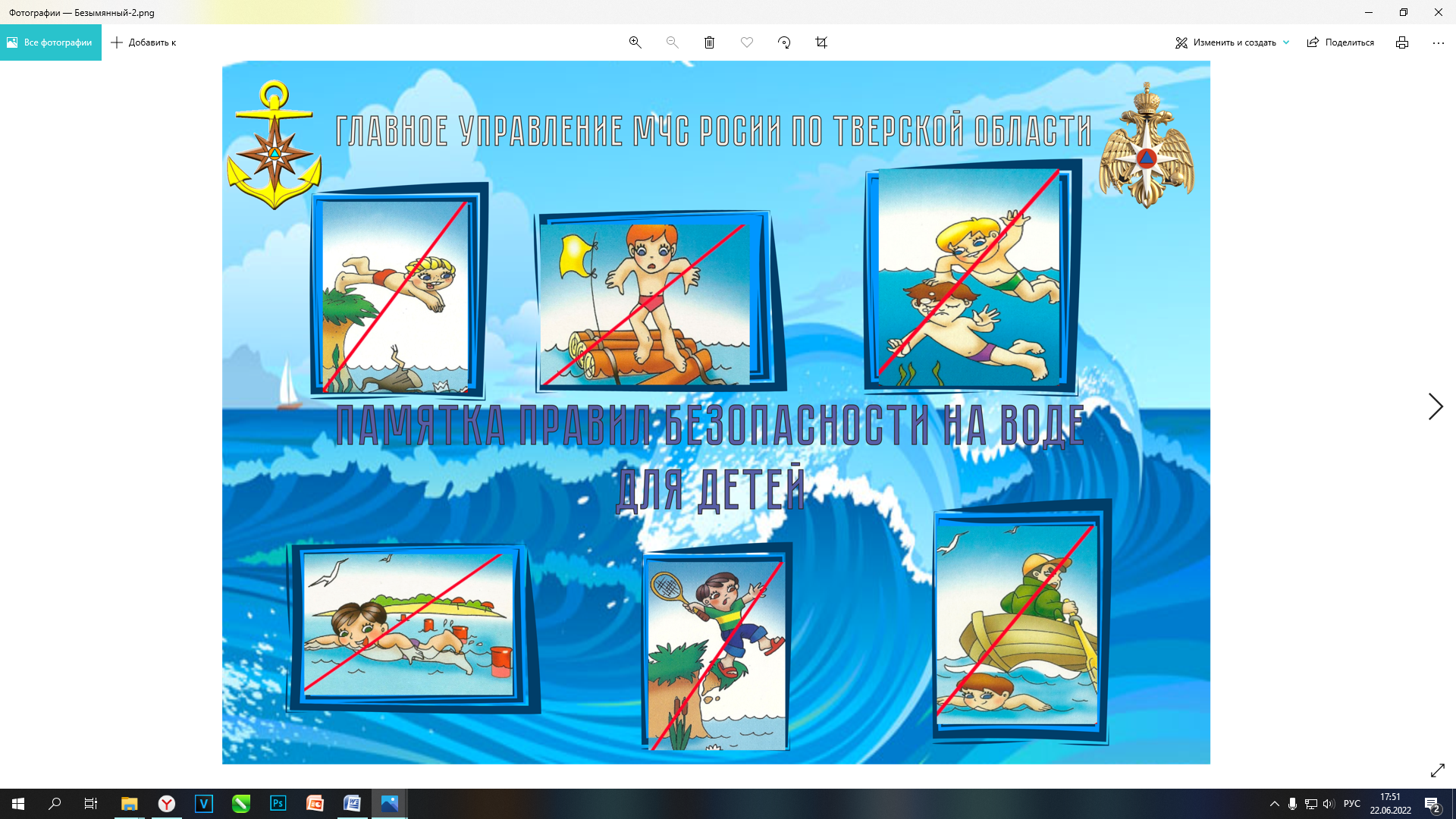Switch to Word on taskbar
Viewport: 1456px width, 819px height.
353,804
